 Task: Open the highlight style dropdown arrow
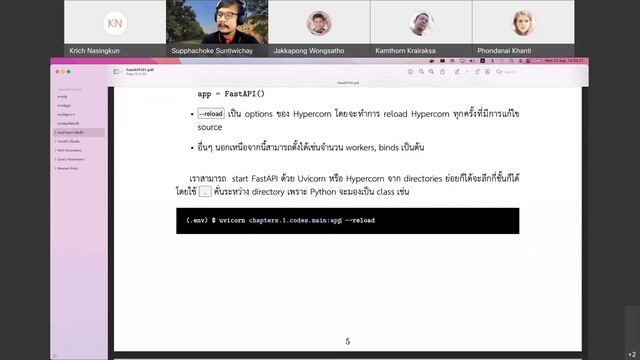467,72
